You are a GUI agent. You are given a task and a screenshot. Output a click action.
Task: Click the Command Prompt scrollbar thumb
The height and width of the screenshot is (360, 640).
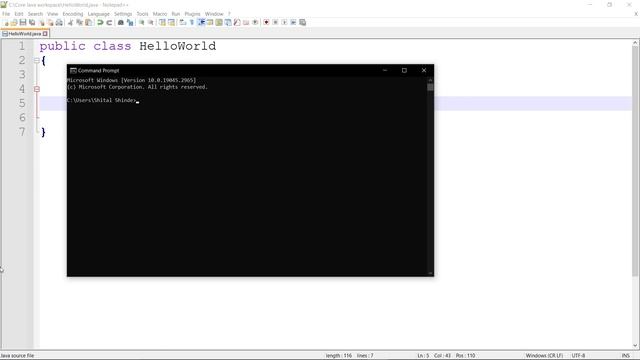(430, 87)
